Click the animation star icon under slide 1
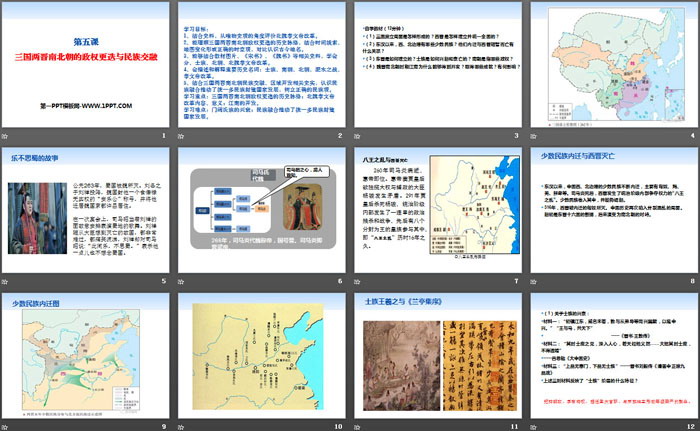Image resolution: width=700 pixels, height=431 pixels. click(x=5, y=136)
